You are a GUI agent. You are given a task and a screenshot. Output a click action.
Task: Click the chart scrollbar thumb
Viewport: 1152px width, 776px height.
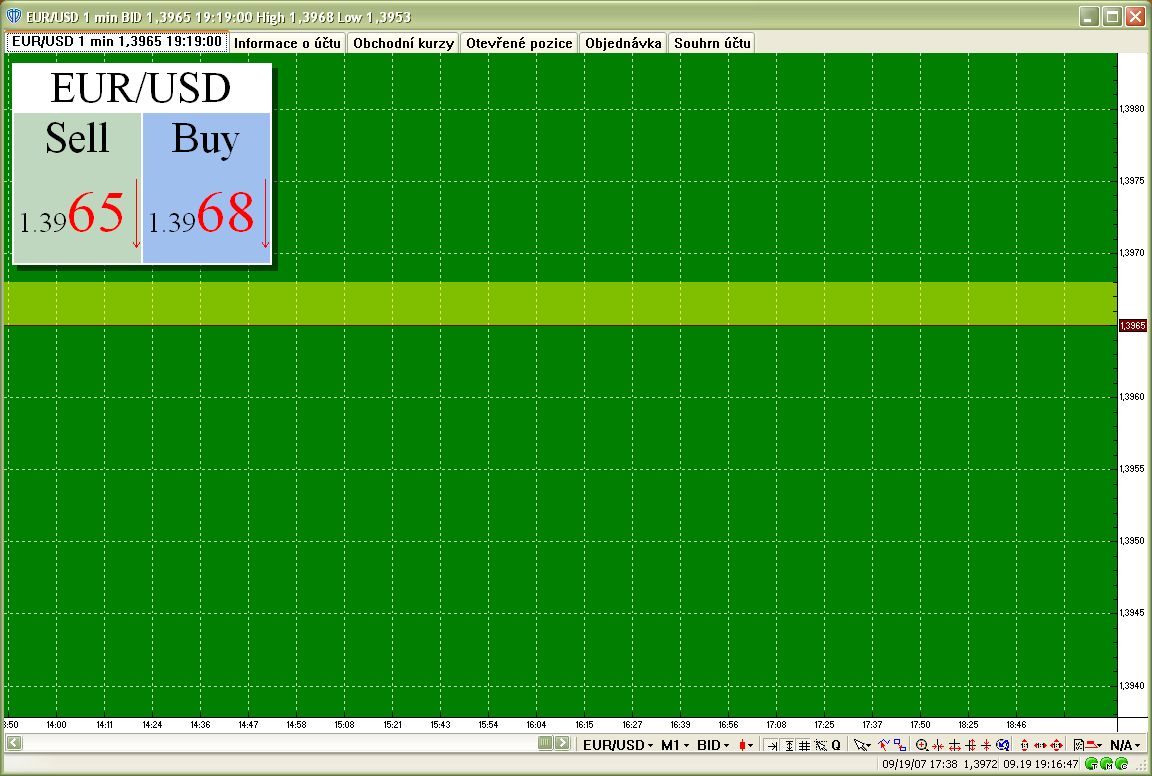[x=545, y=743]
